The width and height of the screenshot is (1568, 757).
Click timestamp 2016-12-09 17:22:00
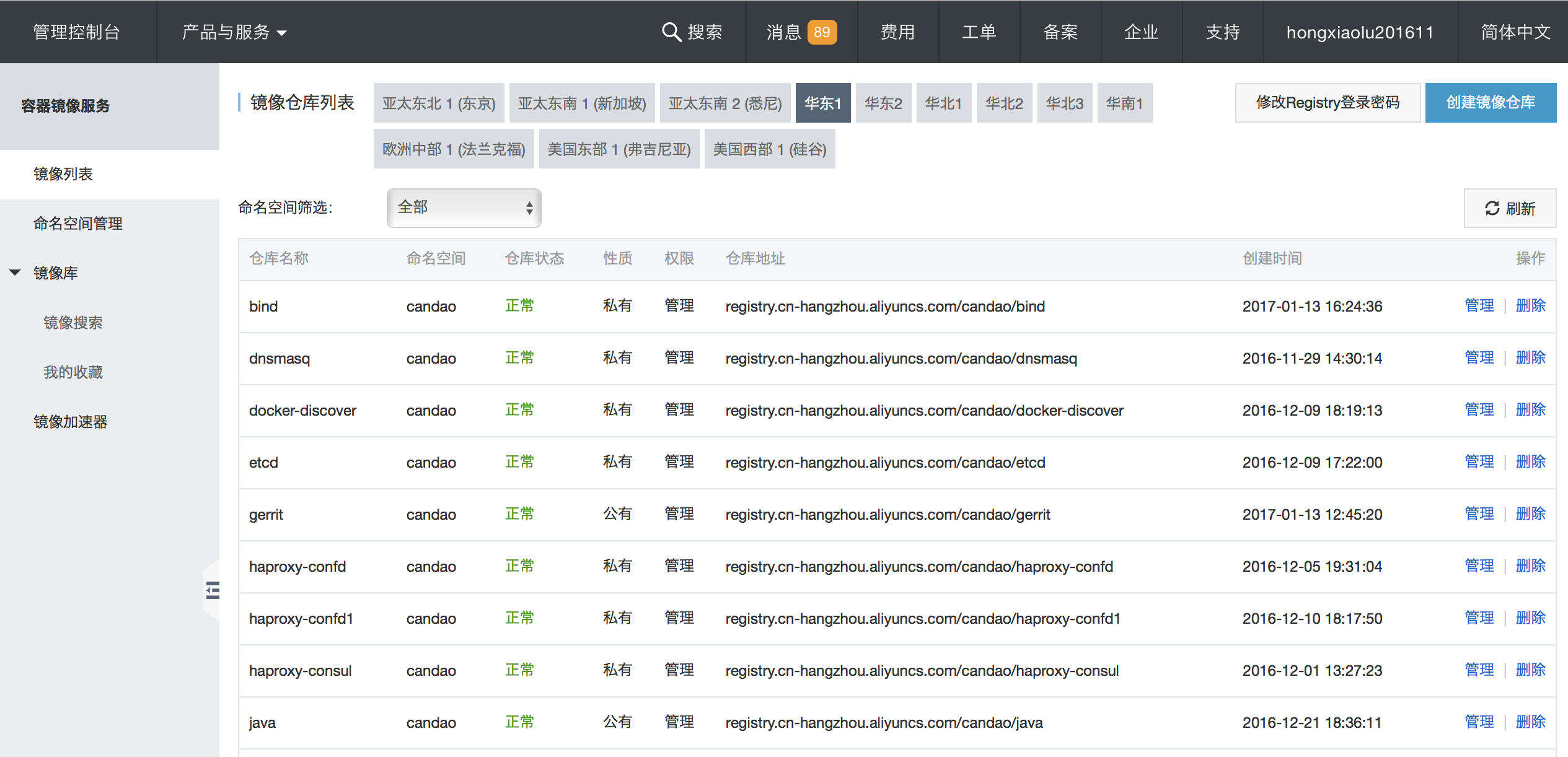point(1312,462)
